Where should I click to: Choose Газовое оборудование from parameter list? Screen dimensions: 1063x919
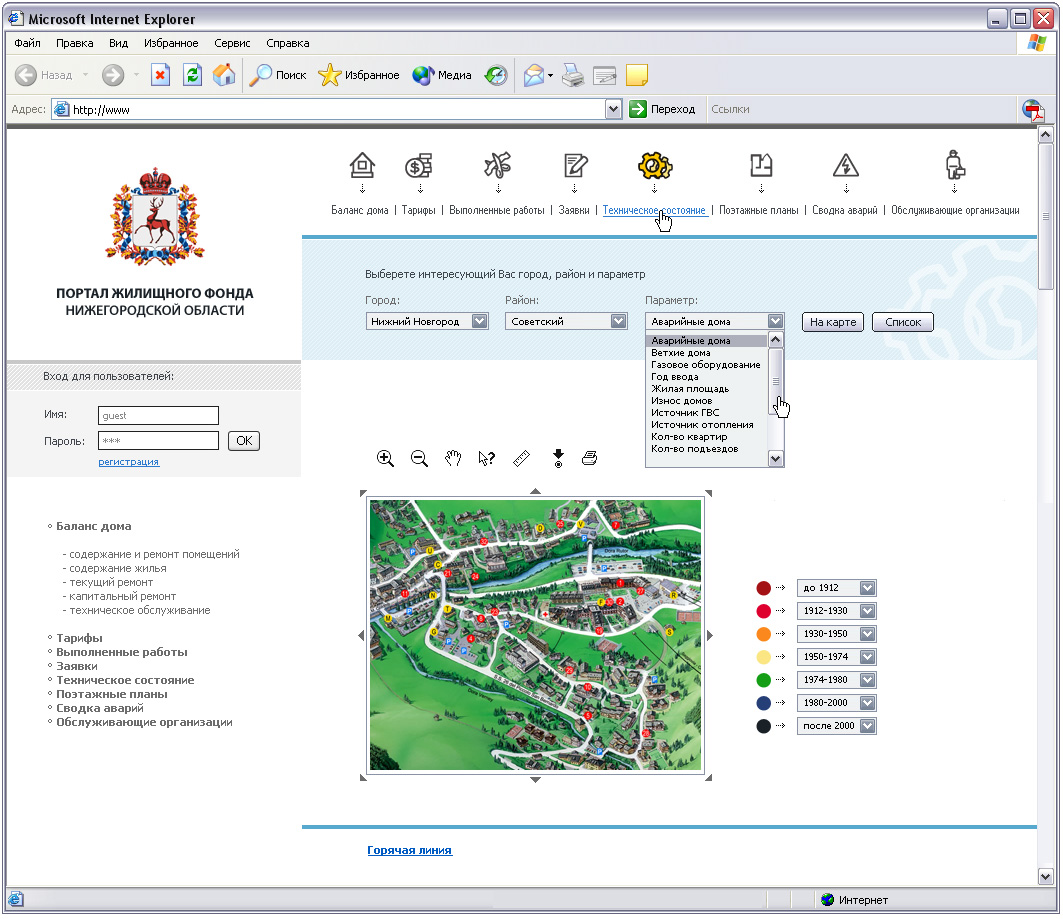pos(705,365)
